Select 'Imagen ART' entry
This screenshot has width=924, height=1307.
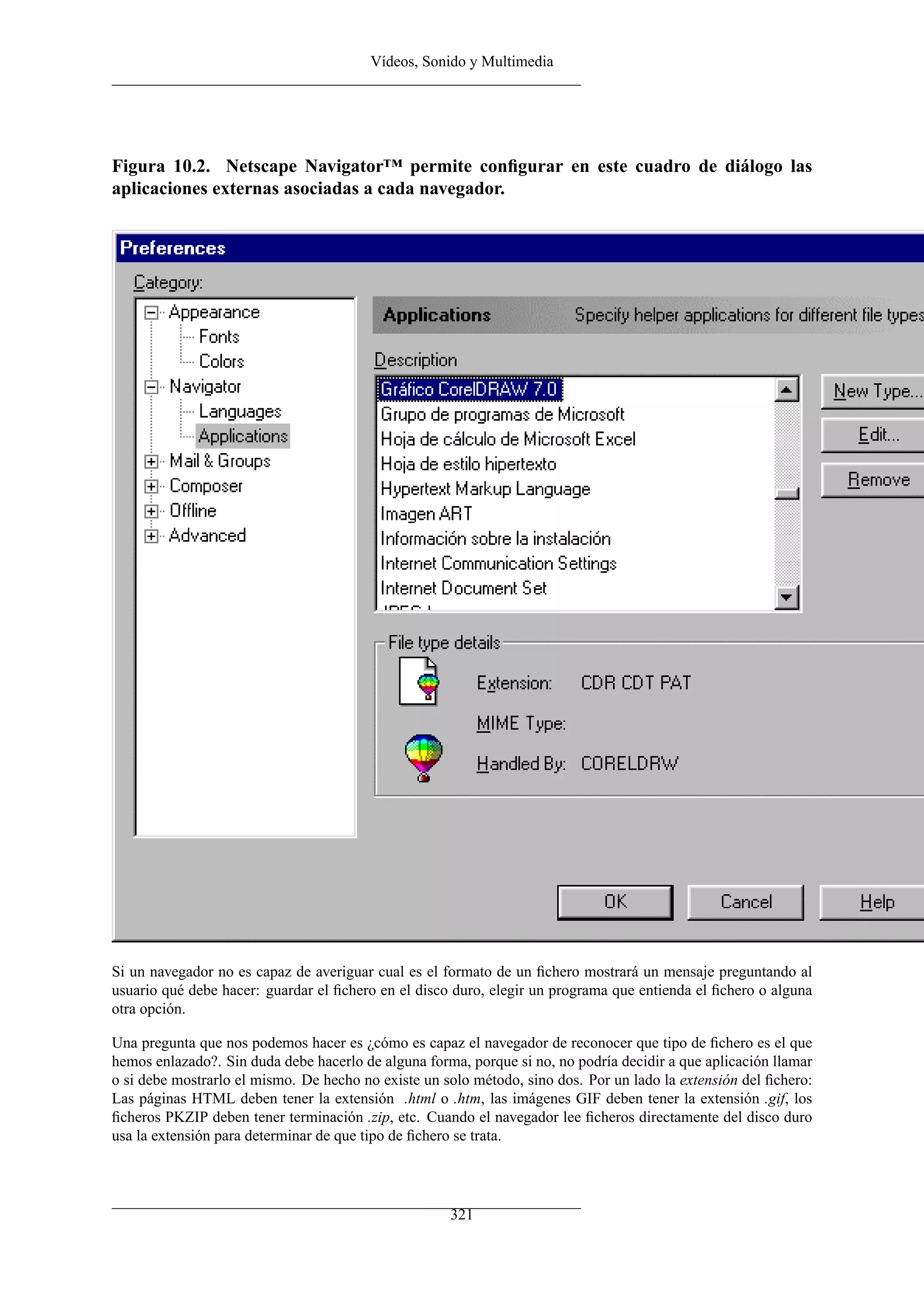(426, 514)
